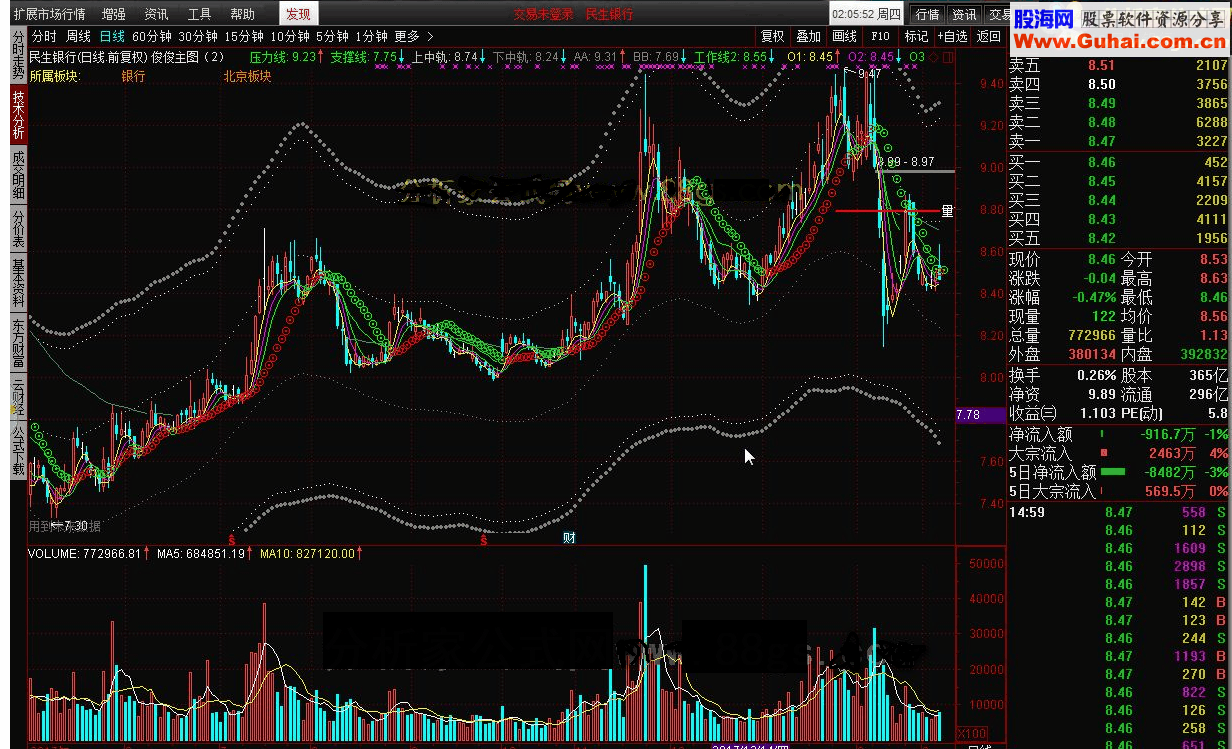This screenshot has width=1232, height=749.
Task: Open the 公式下载 side tab
Action: tap(18, 451)
